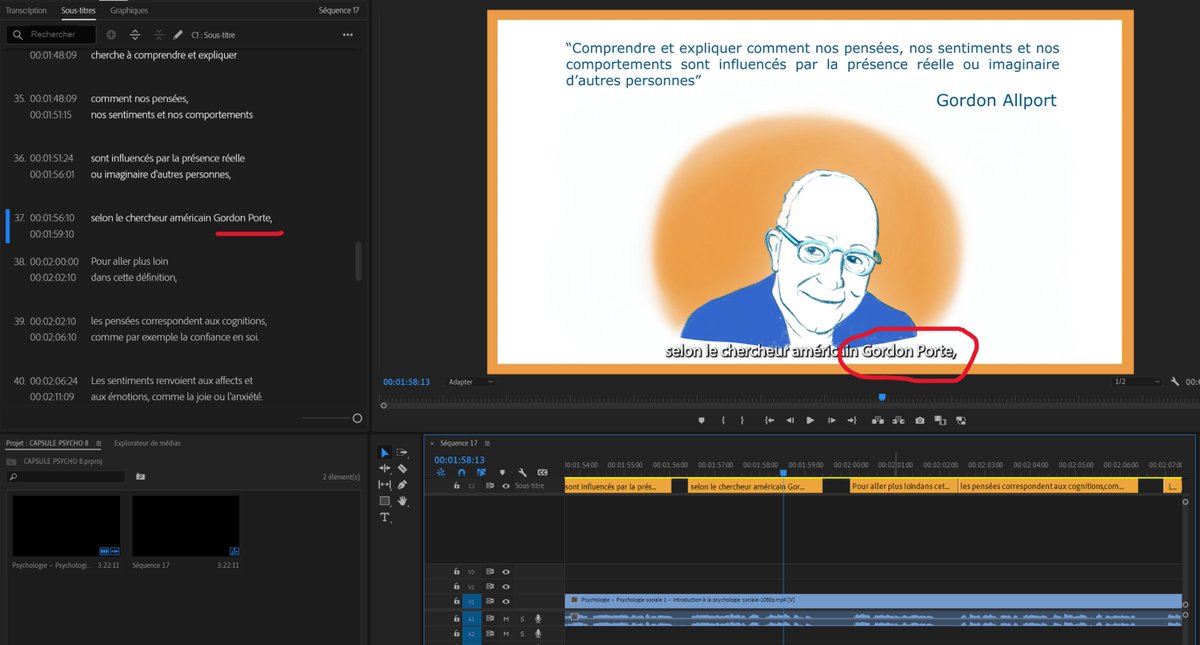The height and width of the screenshot is (645, 1200).
Task: Select the Pen tool in the tools panel
Action: (402, 485)
